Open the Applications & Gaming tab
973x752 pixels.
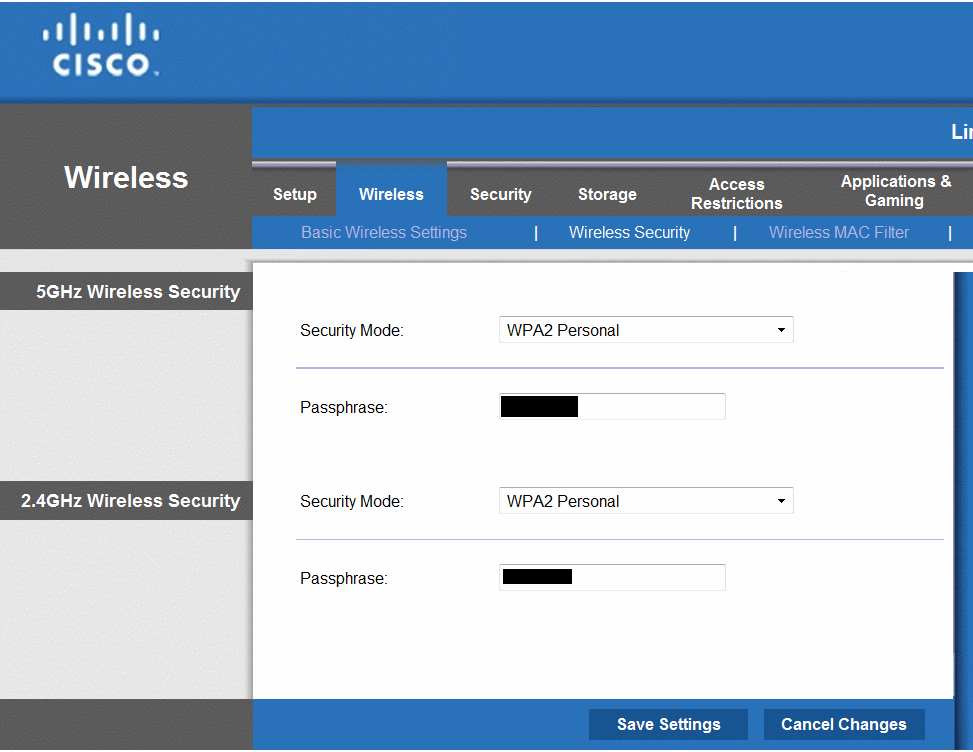[893, 191]
